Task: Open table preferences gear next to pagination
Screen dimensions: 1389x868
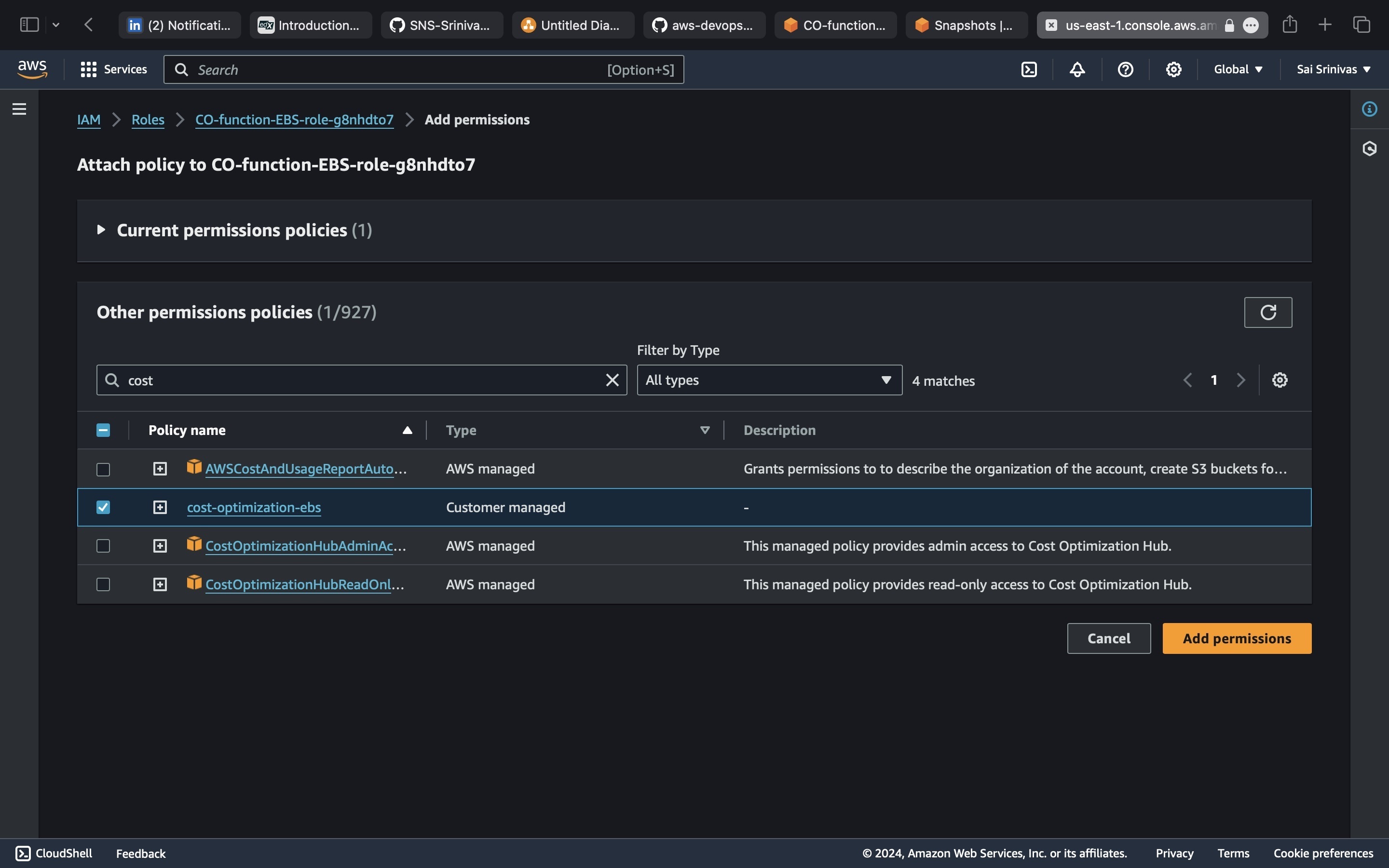Action: (1280, 380)
